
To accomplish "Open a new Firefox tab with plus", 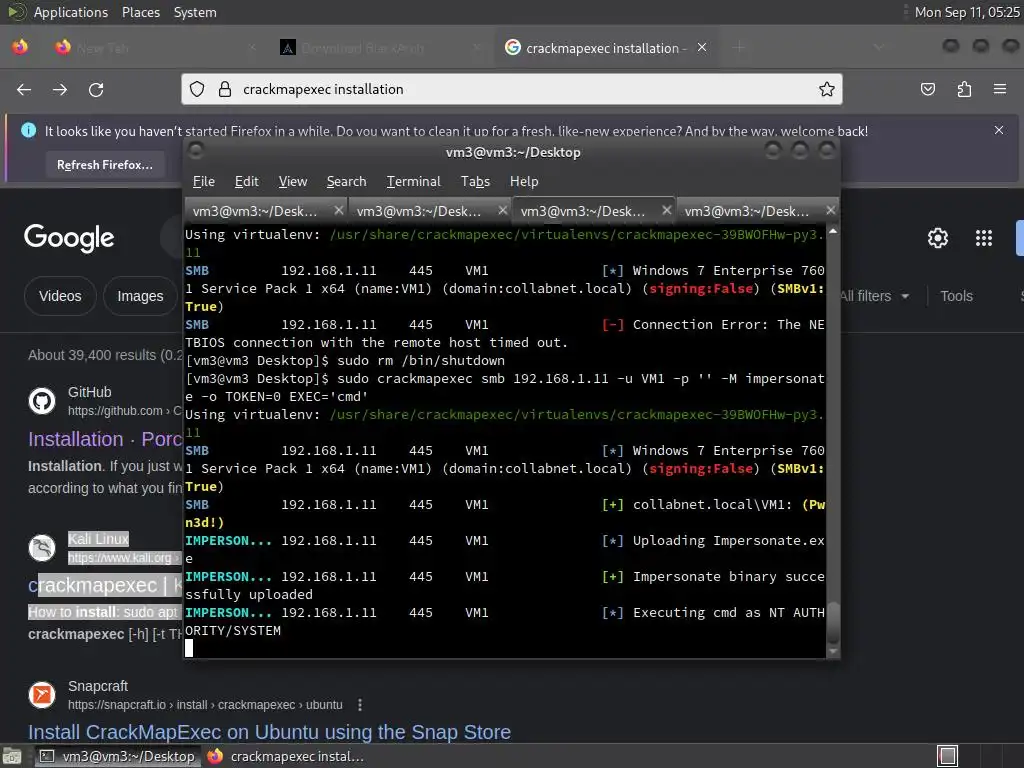I will [x=739, y=47].
